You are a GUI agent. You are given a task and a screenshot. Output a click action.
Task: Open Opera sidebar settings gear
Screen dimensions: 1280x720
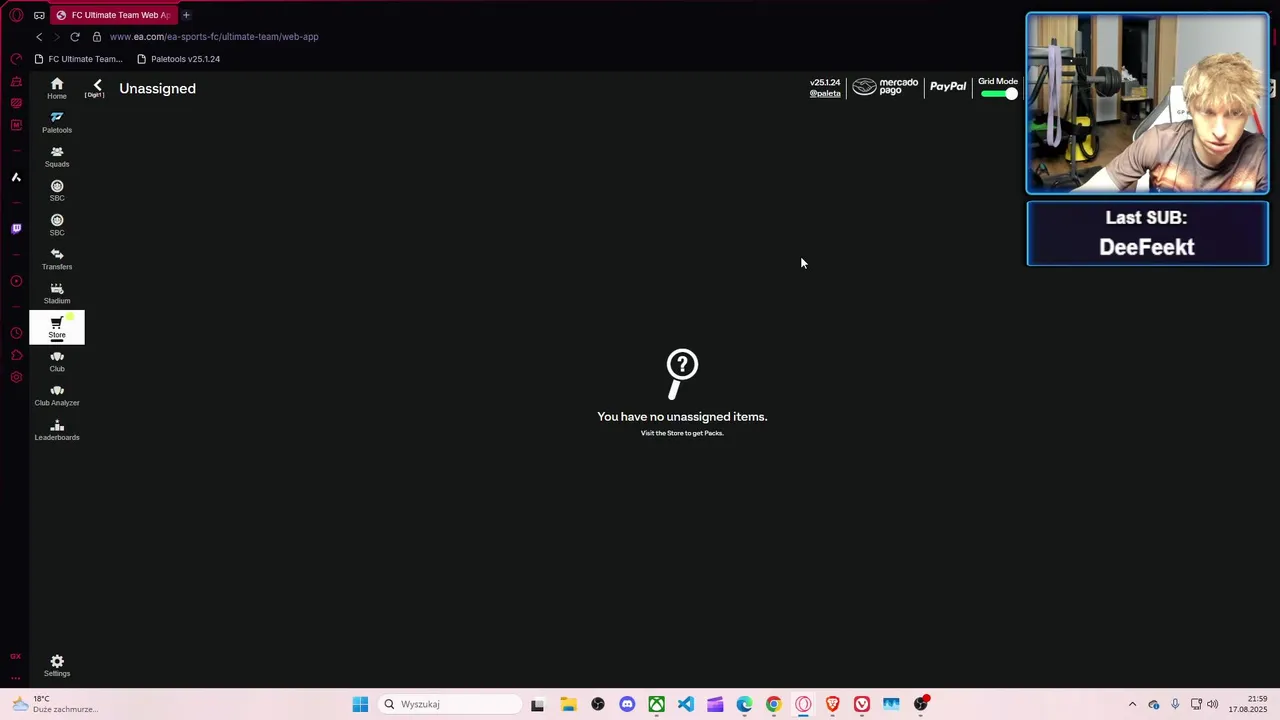(16, 377)
